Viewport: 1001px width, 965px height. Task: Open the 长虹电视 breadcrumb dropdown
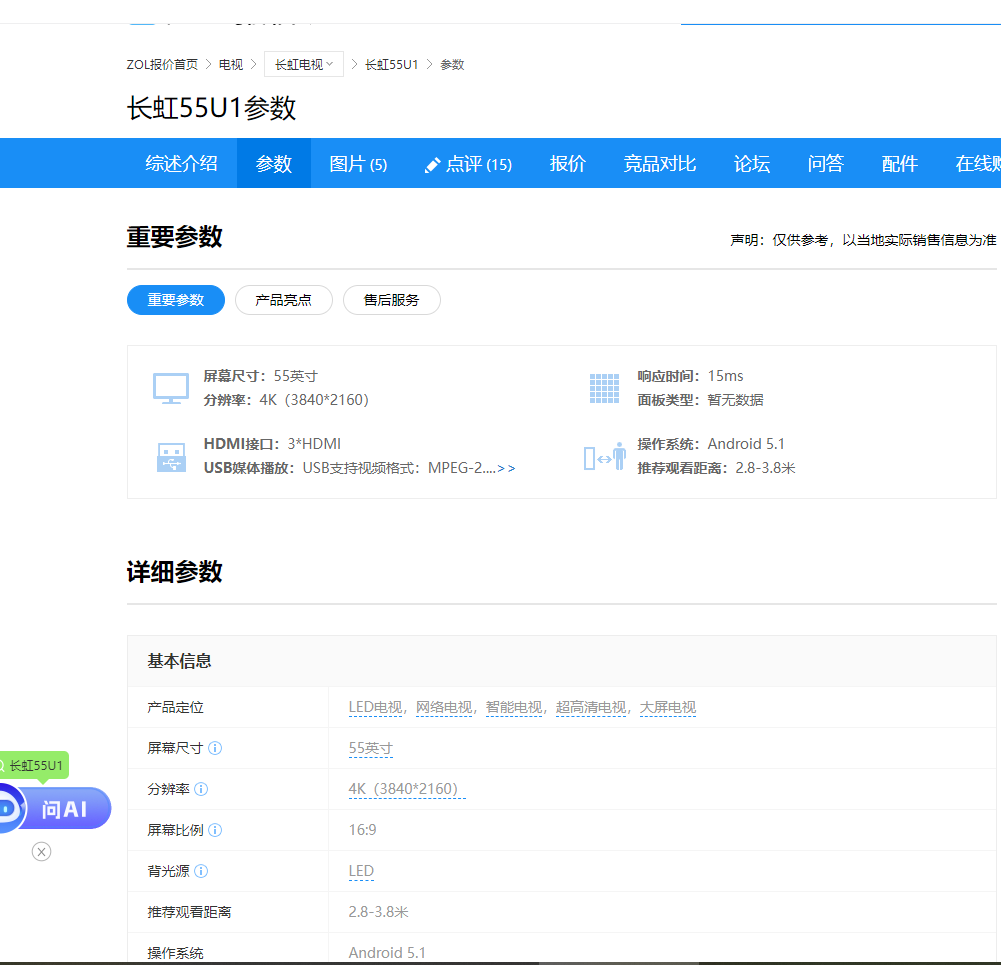304,64
